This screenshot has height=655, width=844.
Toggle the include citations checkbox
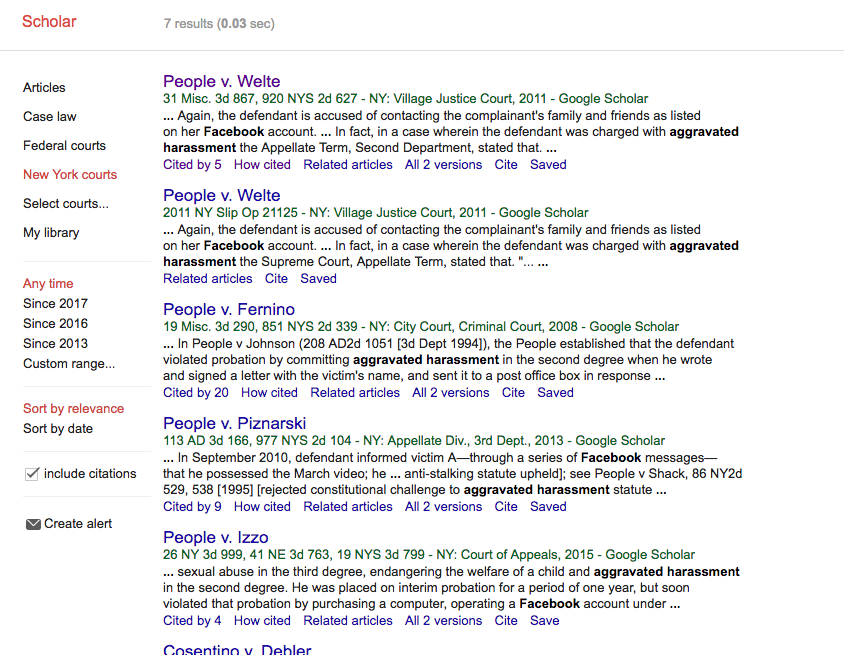point(31,475)
